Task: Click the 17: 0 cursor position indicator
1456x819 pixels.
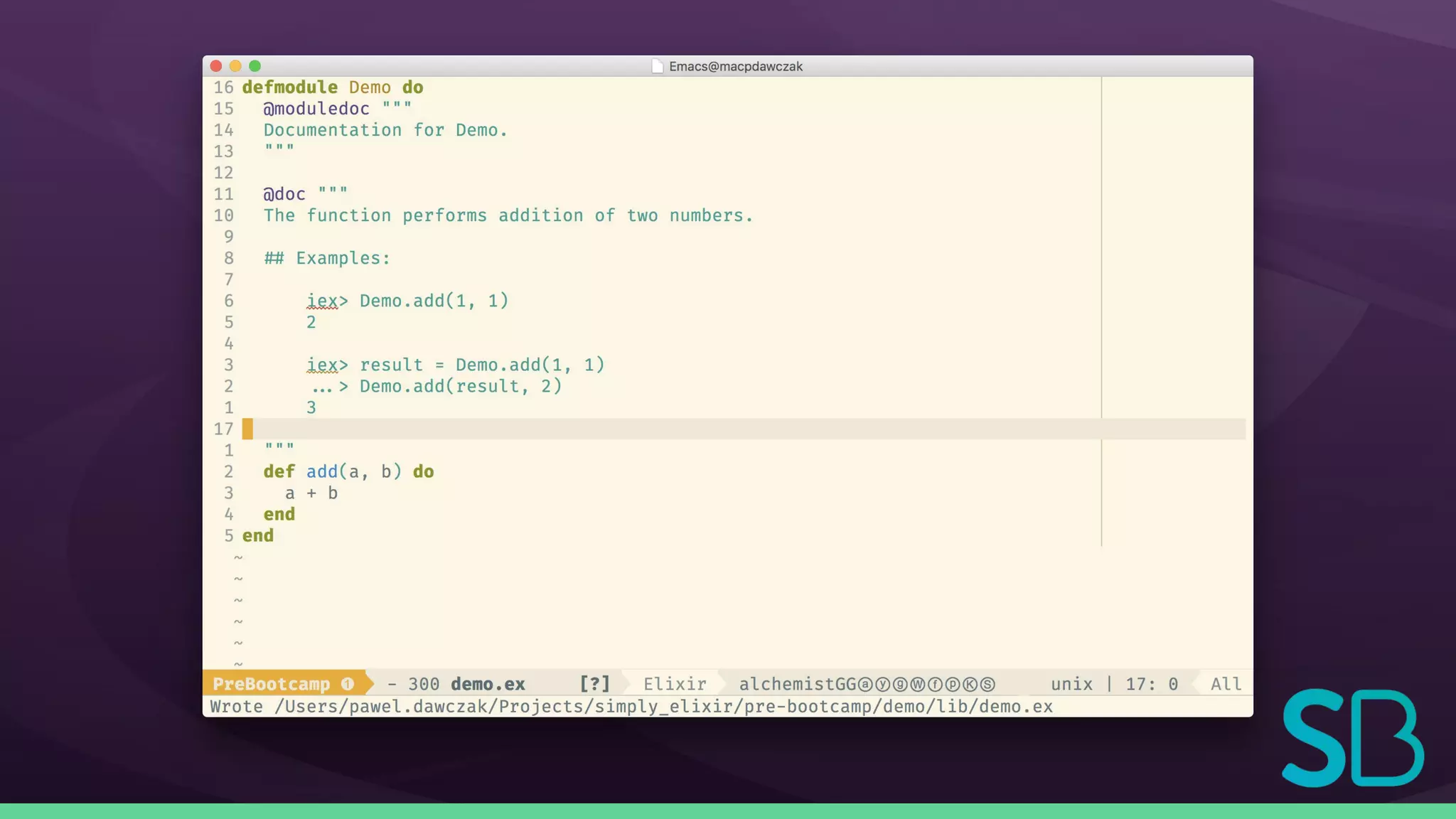Action: click(x=1152, y=684)
